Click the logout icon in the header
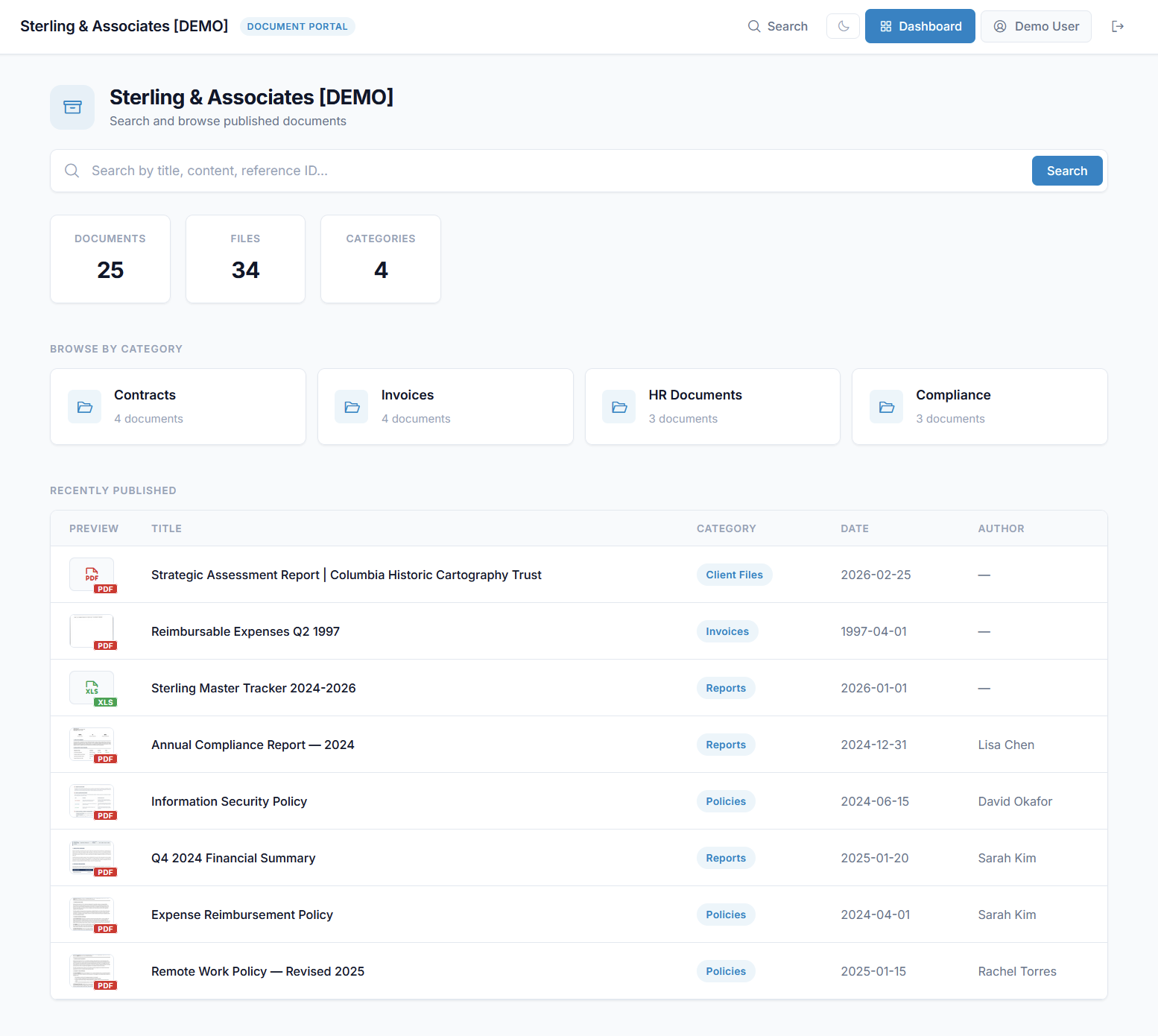 1118,26
